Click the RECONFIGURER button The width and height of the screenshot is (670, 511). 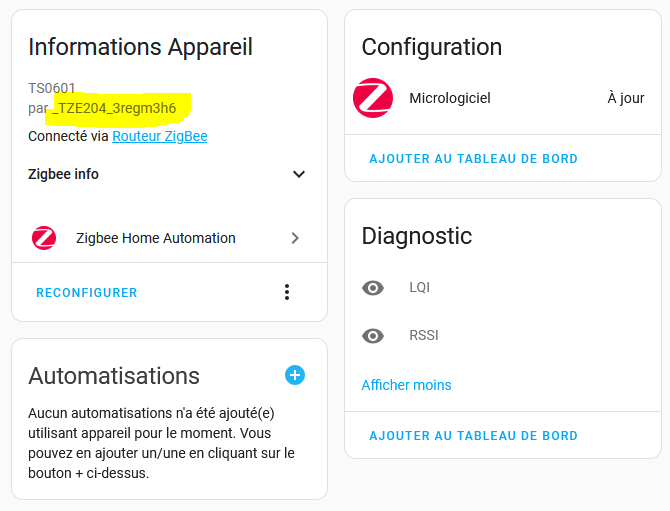coord(87,293)
